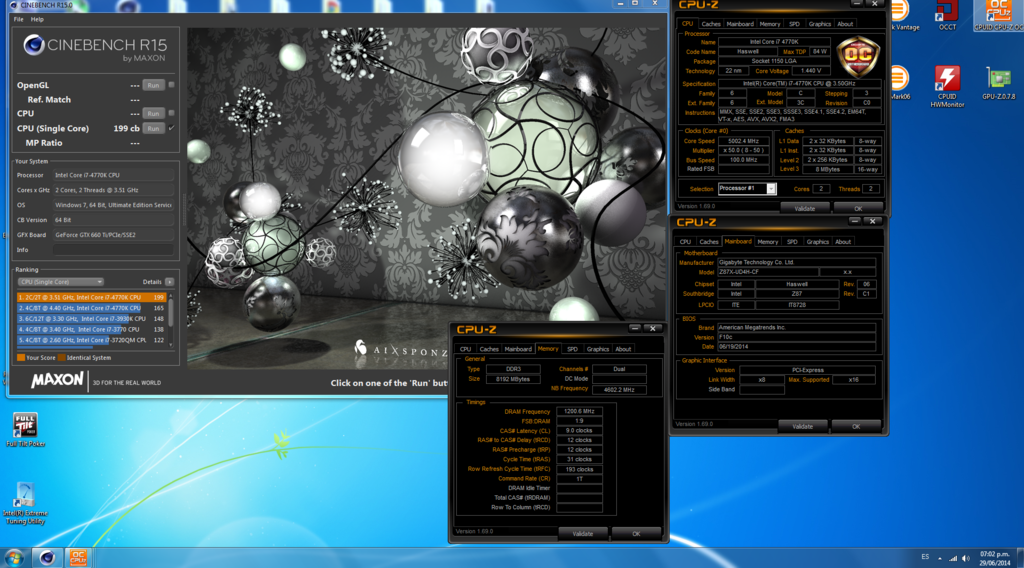Open the File menu in Cinebench

(x=18, y=20)
